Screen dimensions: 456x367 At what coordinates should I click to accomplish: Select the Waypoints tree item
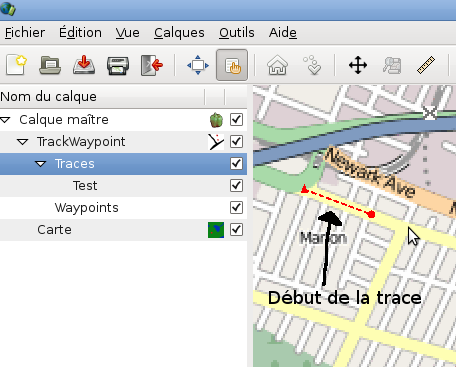pos(87,208)
